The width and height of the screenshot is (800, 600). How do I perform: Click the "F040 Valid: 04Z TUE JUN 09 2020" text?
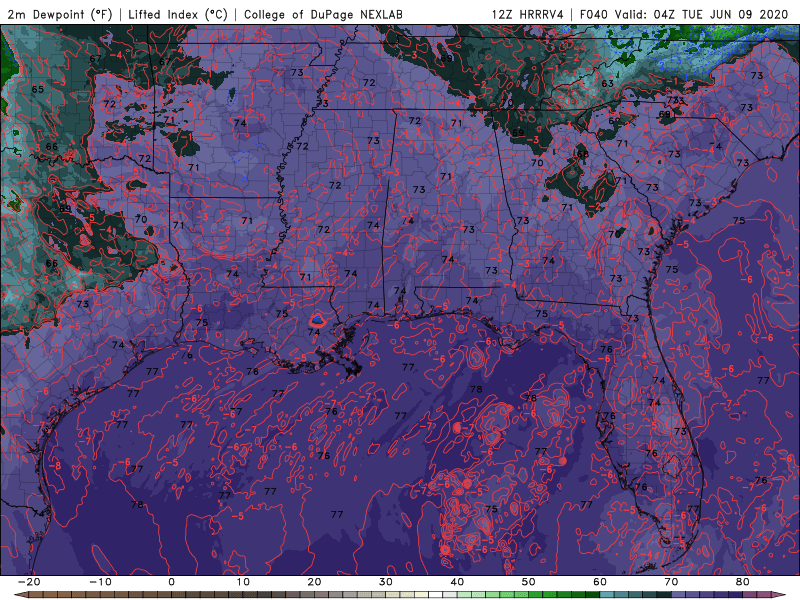[684, 14]
